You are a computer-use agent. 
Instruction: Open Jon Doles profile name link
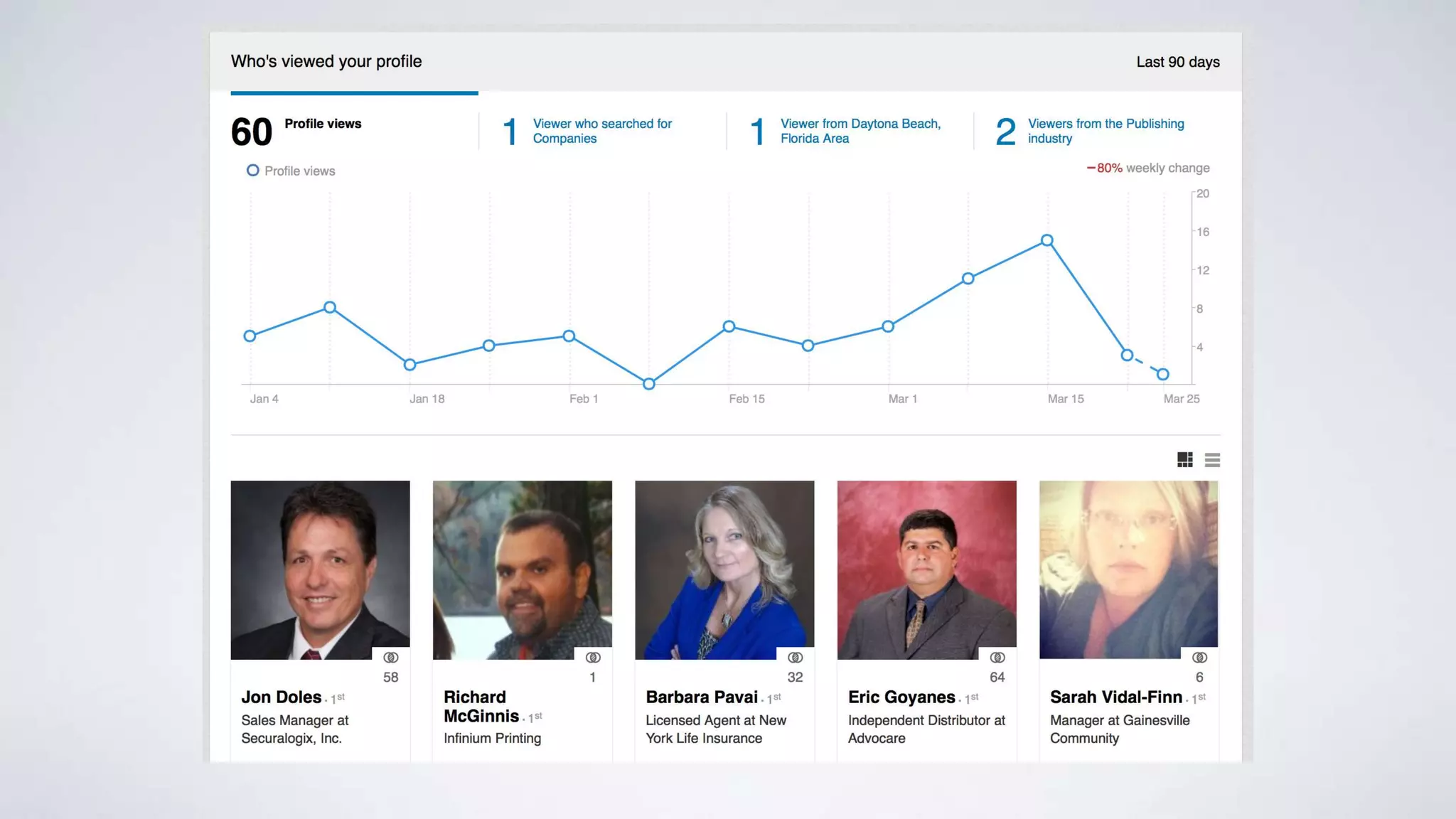(282, 697)
